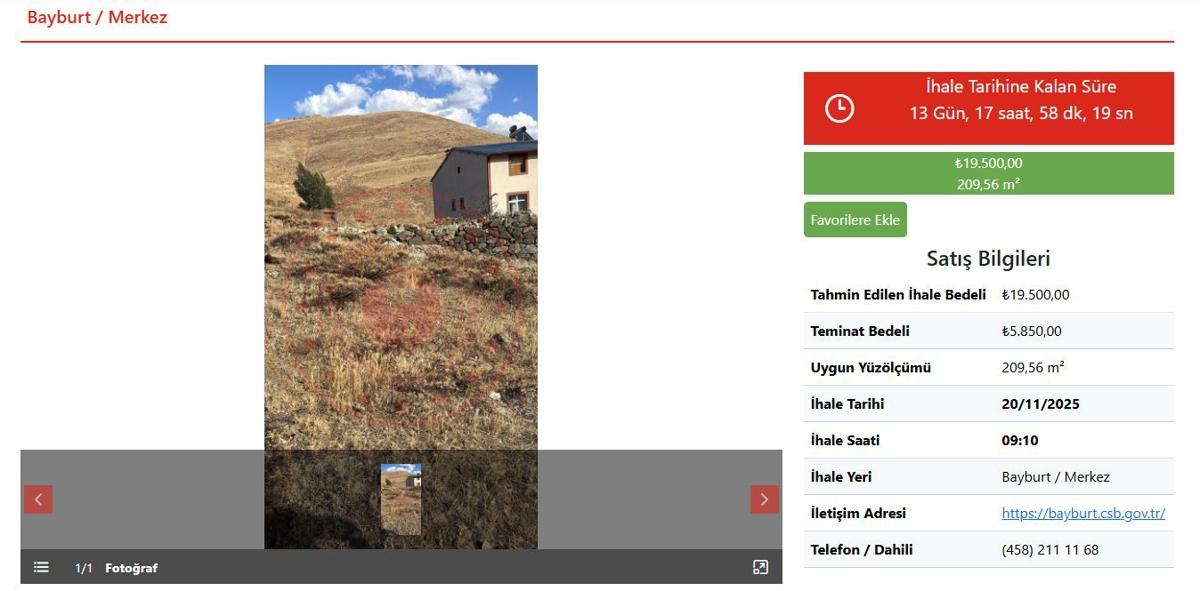Viewport: 1200px width, 591px height.
Task: Click the Teminat Bedeli value ₺5.850,00
Action: coord(1032,331)
